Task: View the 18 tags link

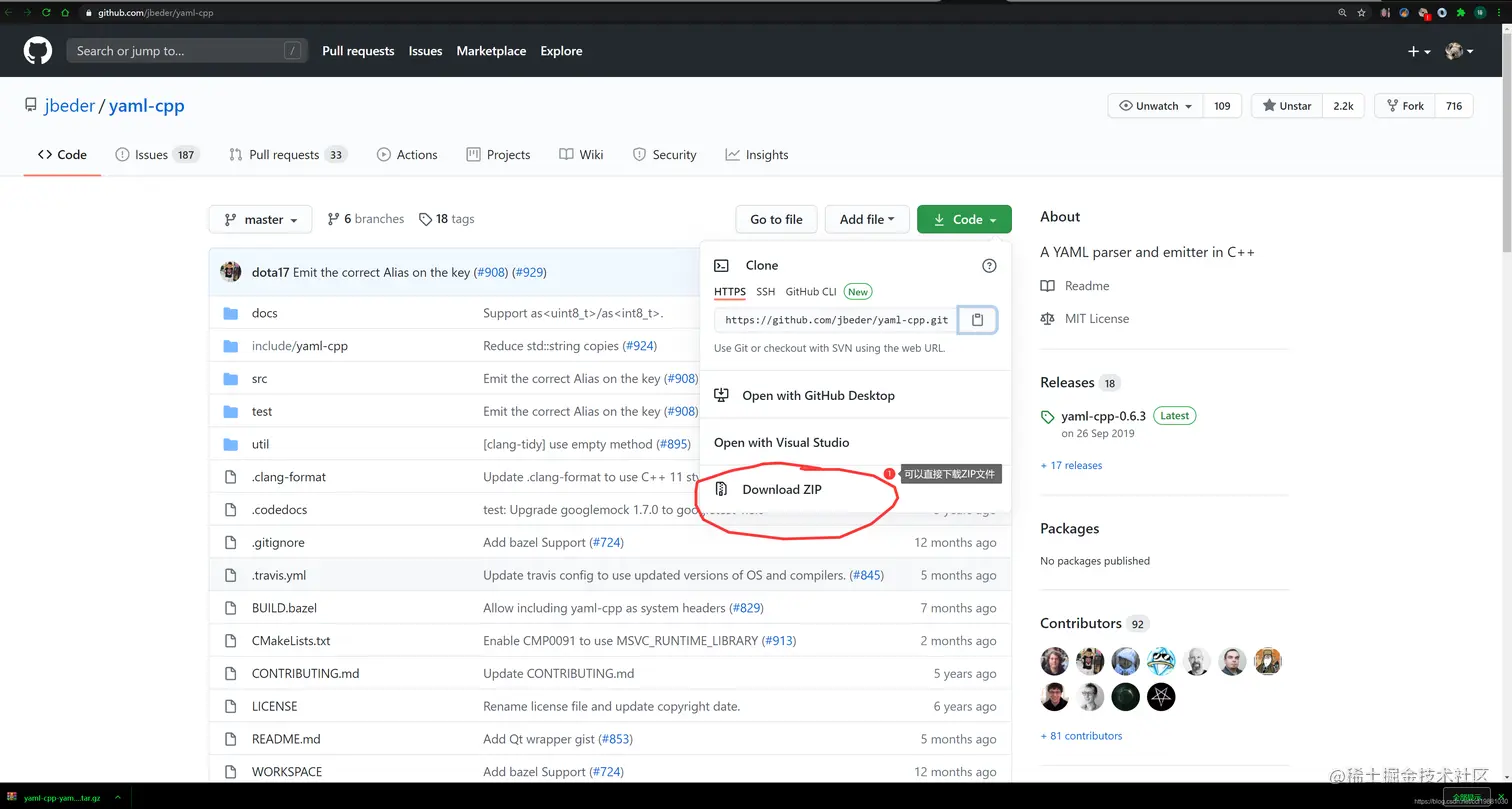Action: (x=446, y=219)
